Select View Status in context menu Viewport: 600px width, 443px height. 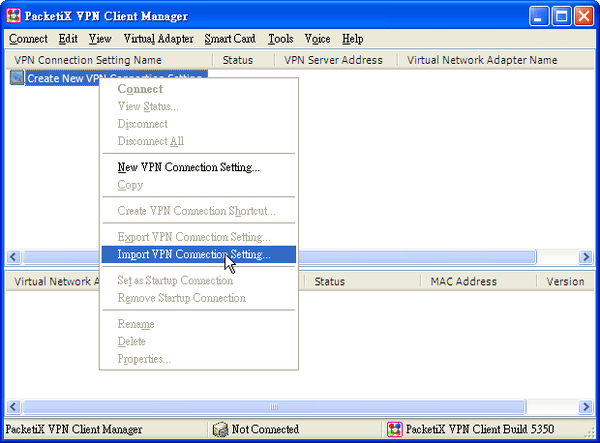tap(199, 106)
